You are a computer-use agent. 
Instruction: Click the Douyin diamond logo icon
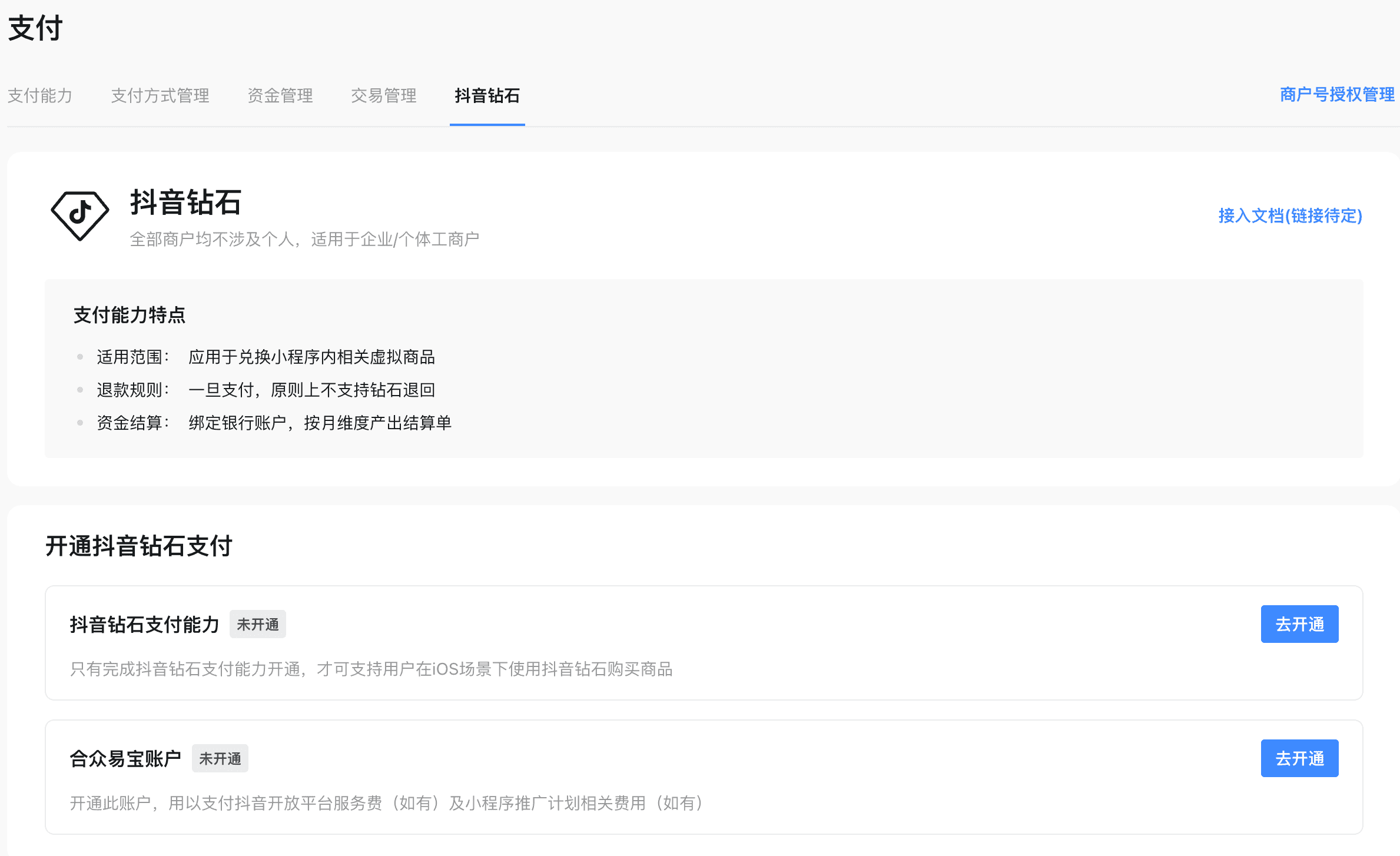click(x=79, y=215)
